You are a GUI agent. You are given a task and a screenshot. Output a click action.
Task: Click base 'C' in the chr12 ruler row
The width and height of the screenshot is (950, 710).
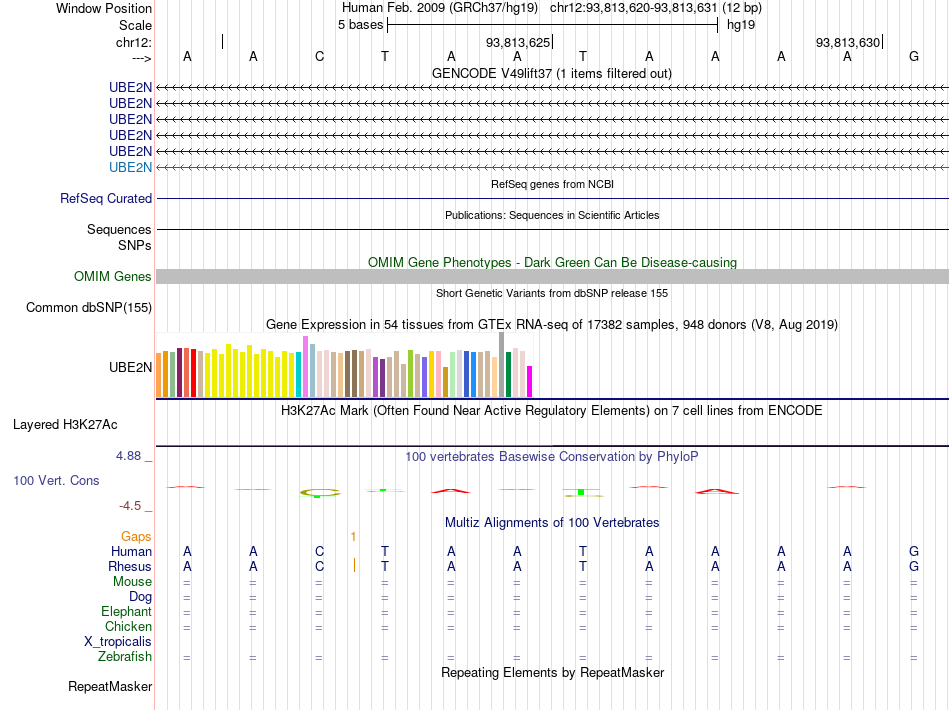[319, 57]
